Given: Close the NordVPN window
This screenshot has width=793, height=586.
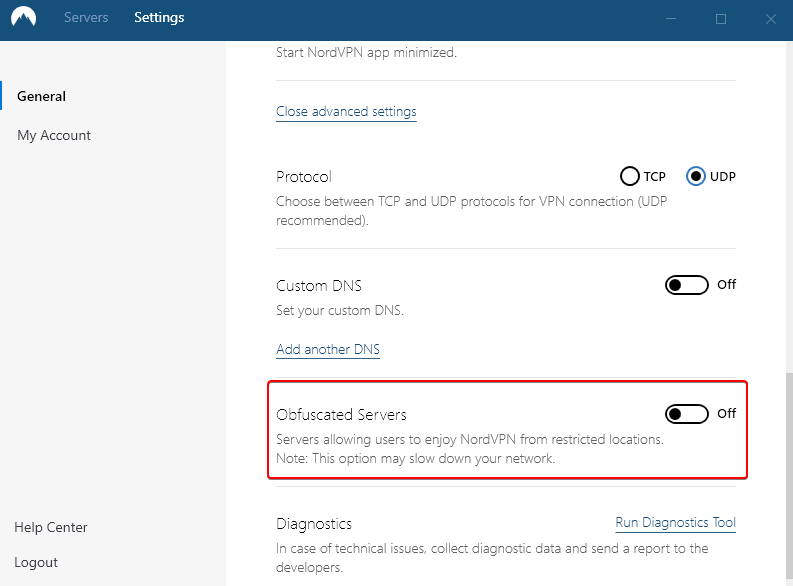Looking at the screenshot, I should click(771, 19).
